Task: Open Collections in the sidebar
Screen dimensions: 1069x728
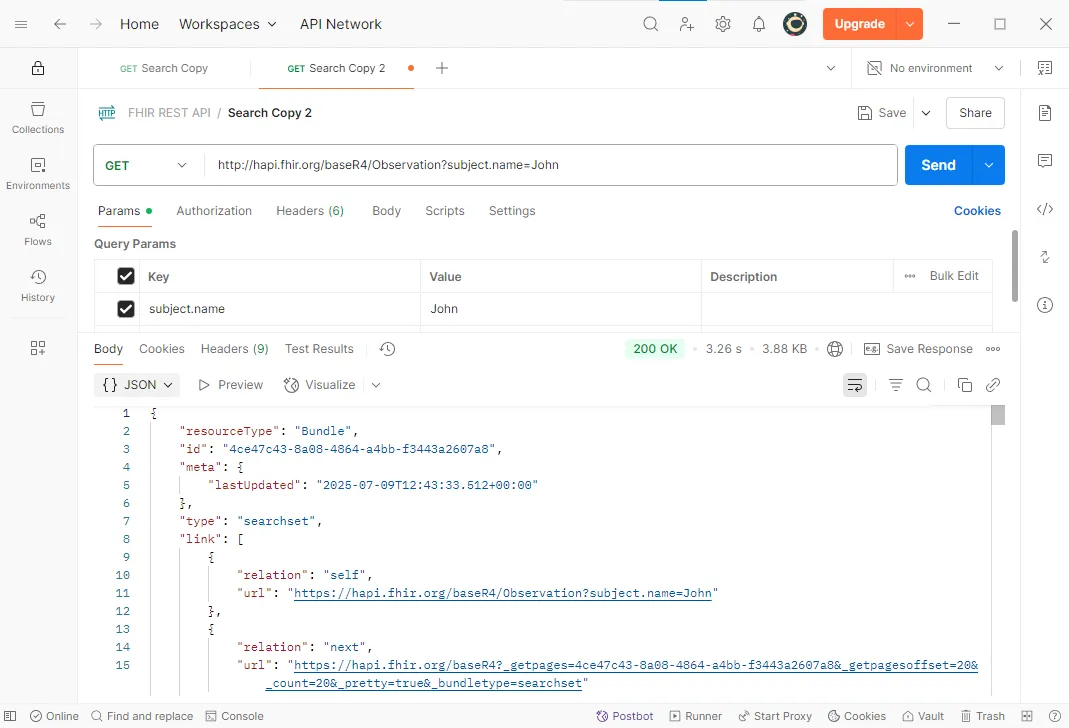Action: (x=38, y=118)
